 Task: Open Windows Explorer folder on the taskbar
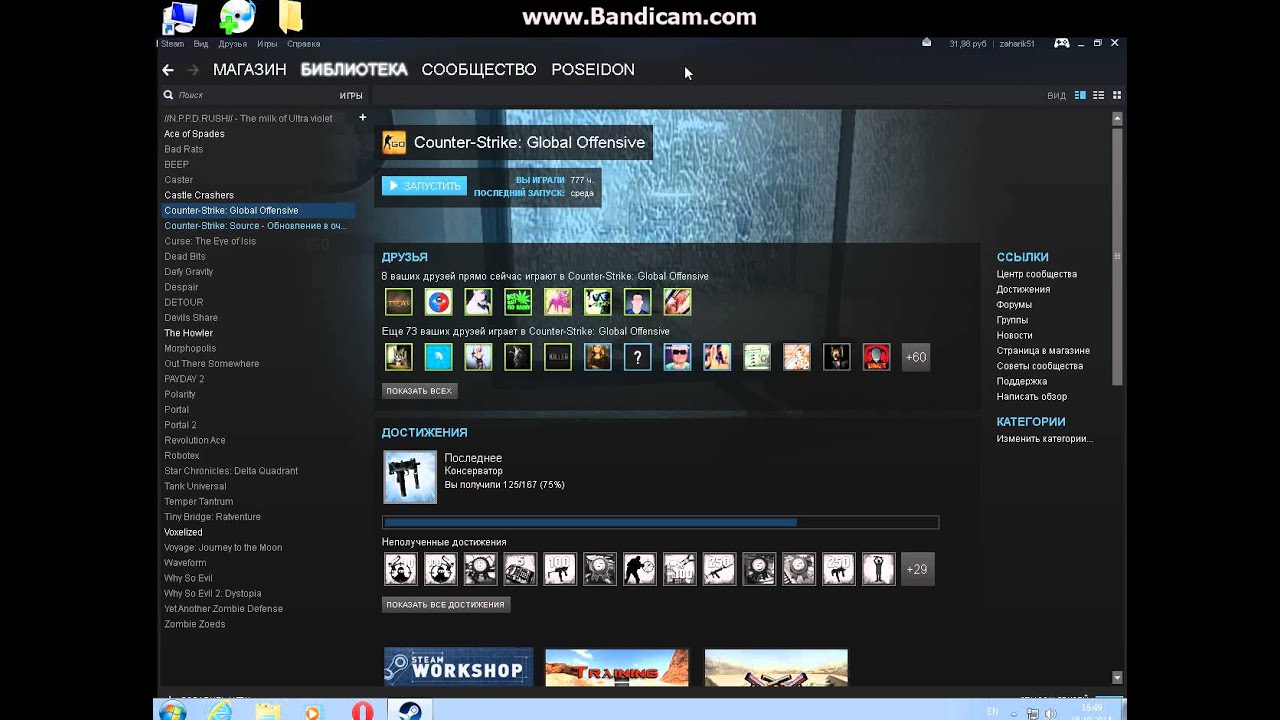[x=267, y=711]
